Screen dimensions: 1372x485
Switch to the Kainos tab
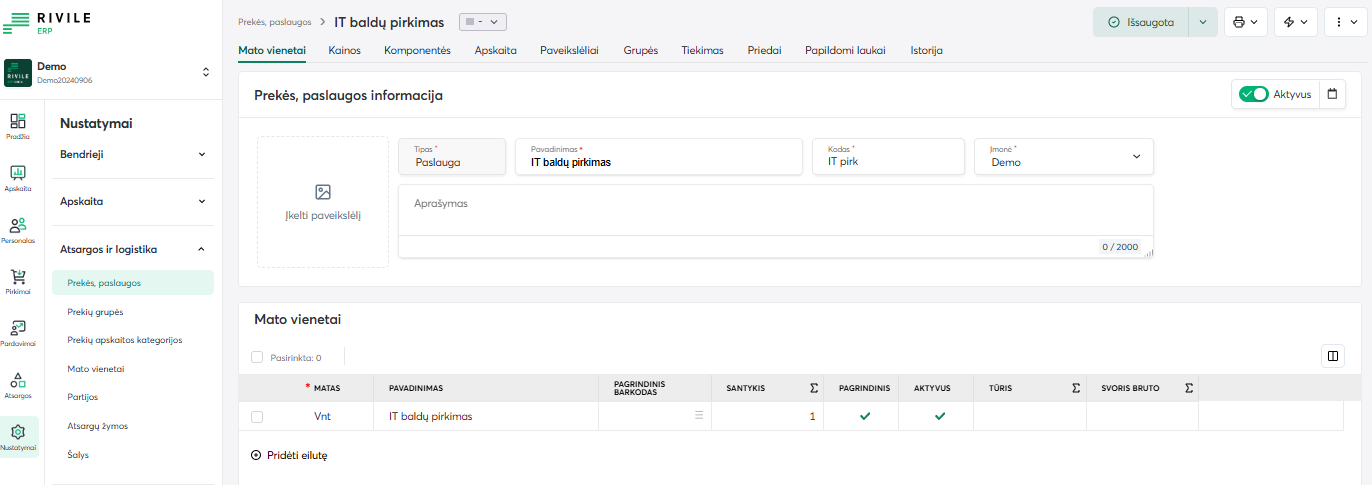coord(344,50)
